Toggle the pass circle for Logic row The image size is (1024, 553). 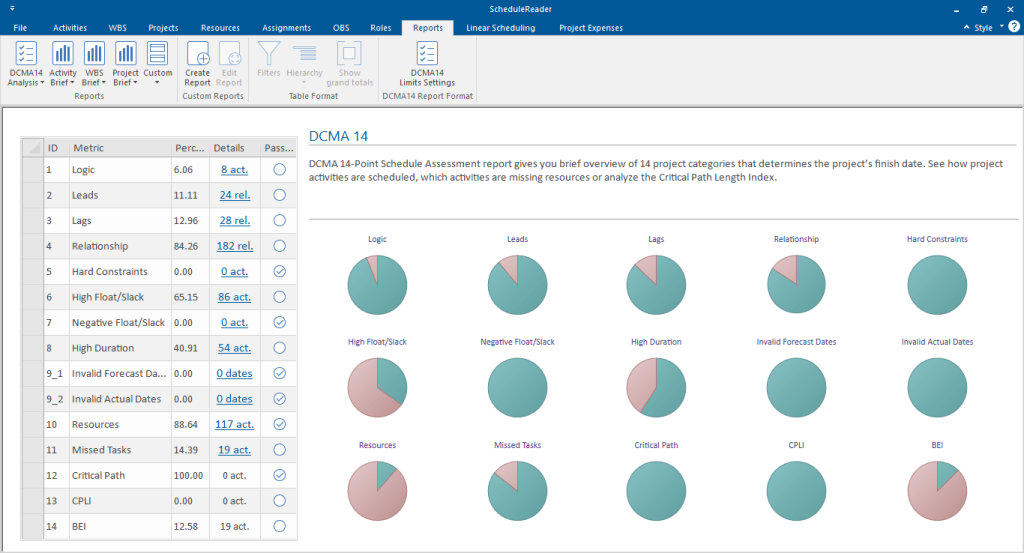click(280, 170)
